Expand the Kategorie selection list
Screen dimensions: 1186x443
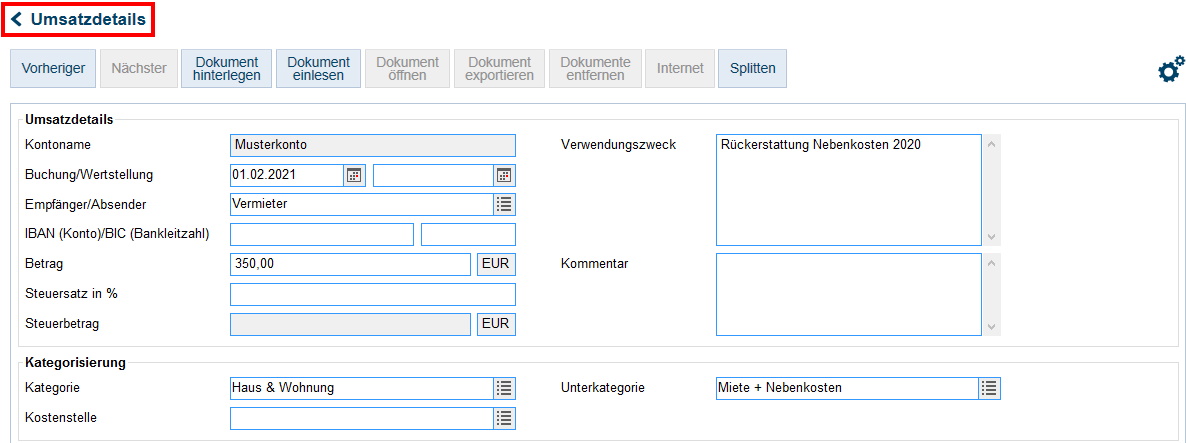504,388
